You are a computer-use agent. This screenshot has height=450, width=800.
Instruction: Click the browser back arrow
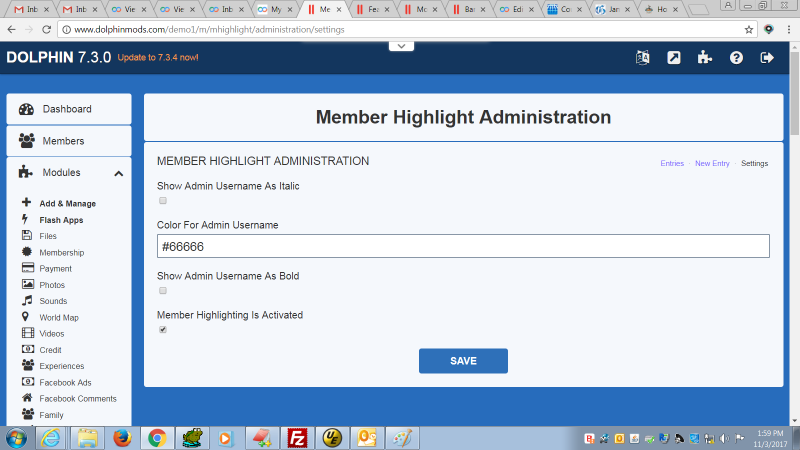tap(12, 30)
